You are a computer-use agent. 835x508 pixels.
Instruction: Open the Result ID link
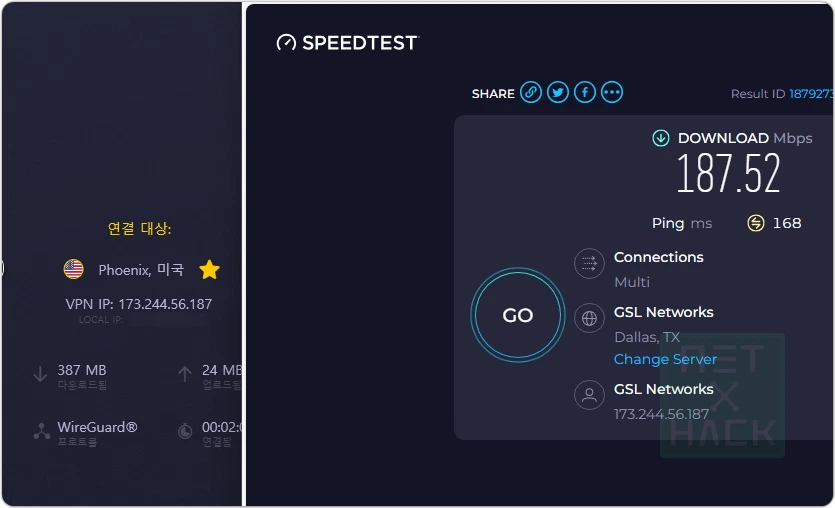point(811,94)
